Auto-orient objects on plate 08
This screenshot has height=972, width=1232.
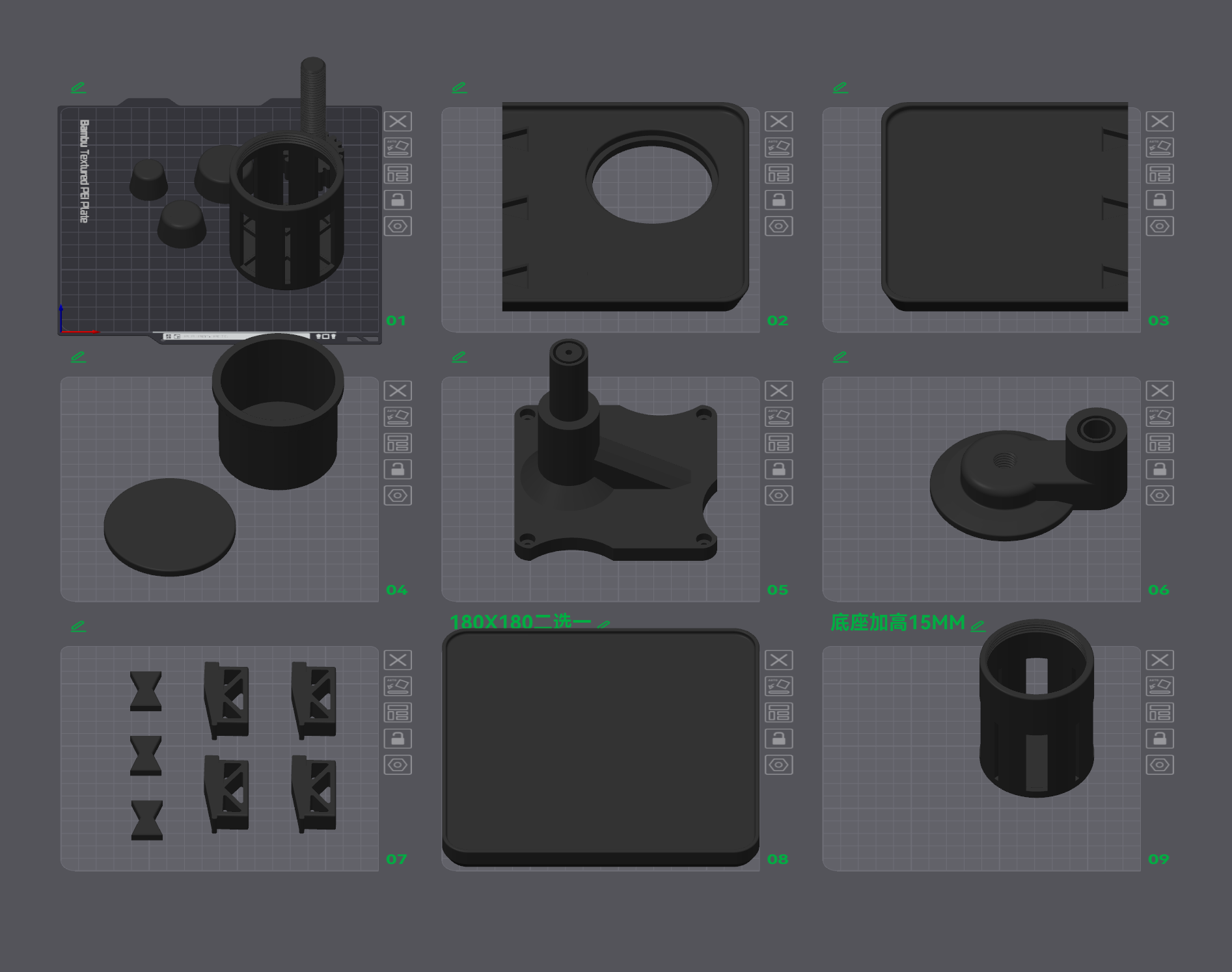pos(778,686)
